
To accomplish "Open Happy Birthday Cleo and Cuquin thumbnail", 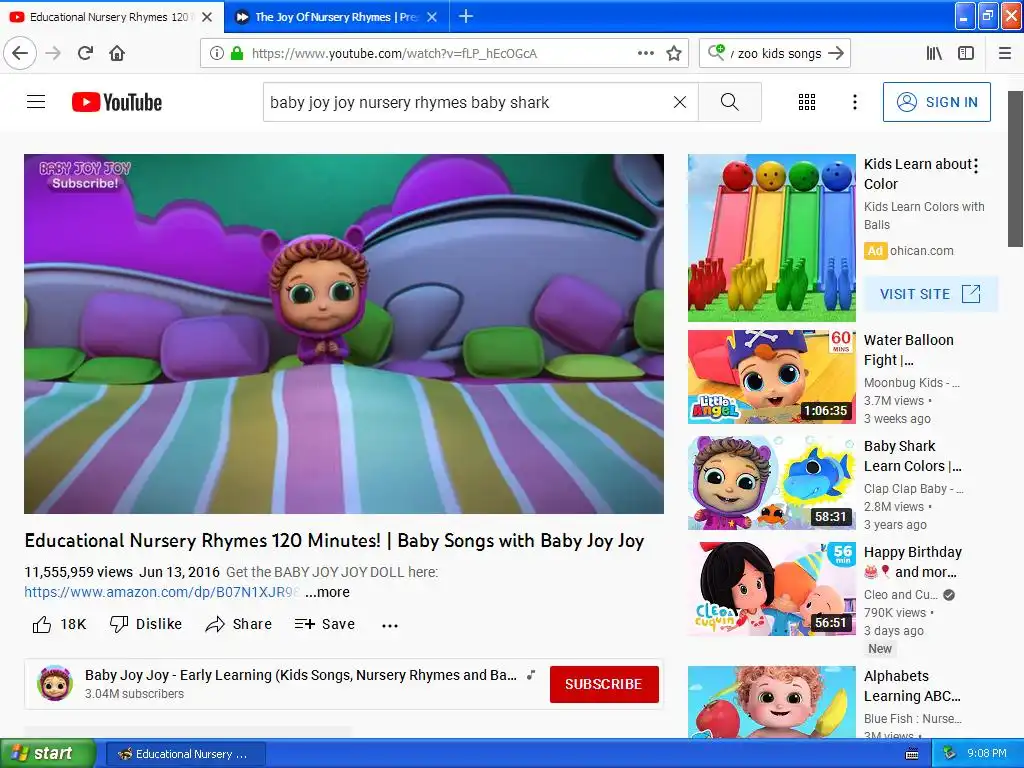I will (771, 588).
